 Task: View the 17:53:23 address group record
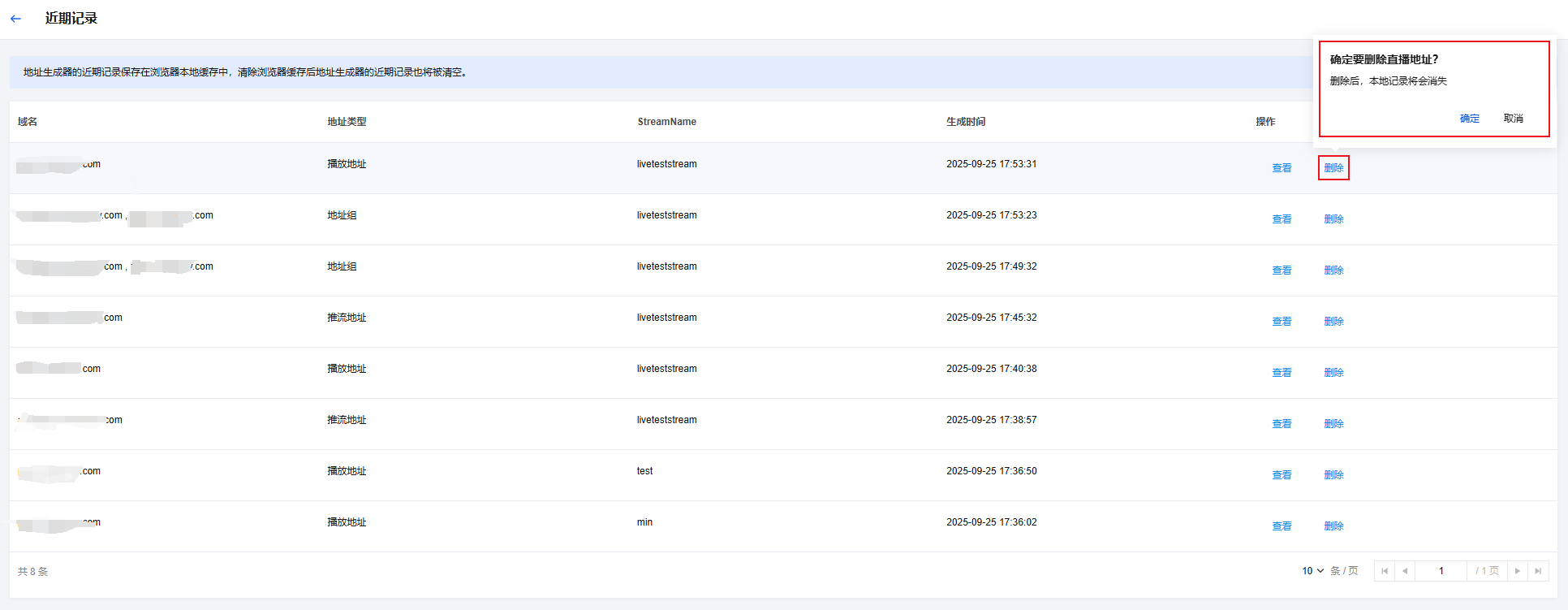coord(1282,219)
